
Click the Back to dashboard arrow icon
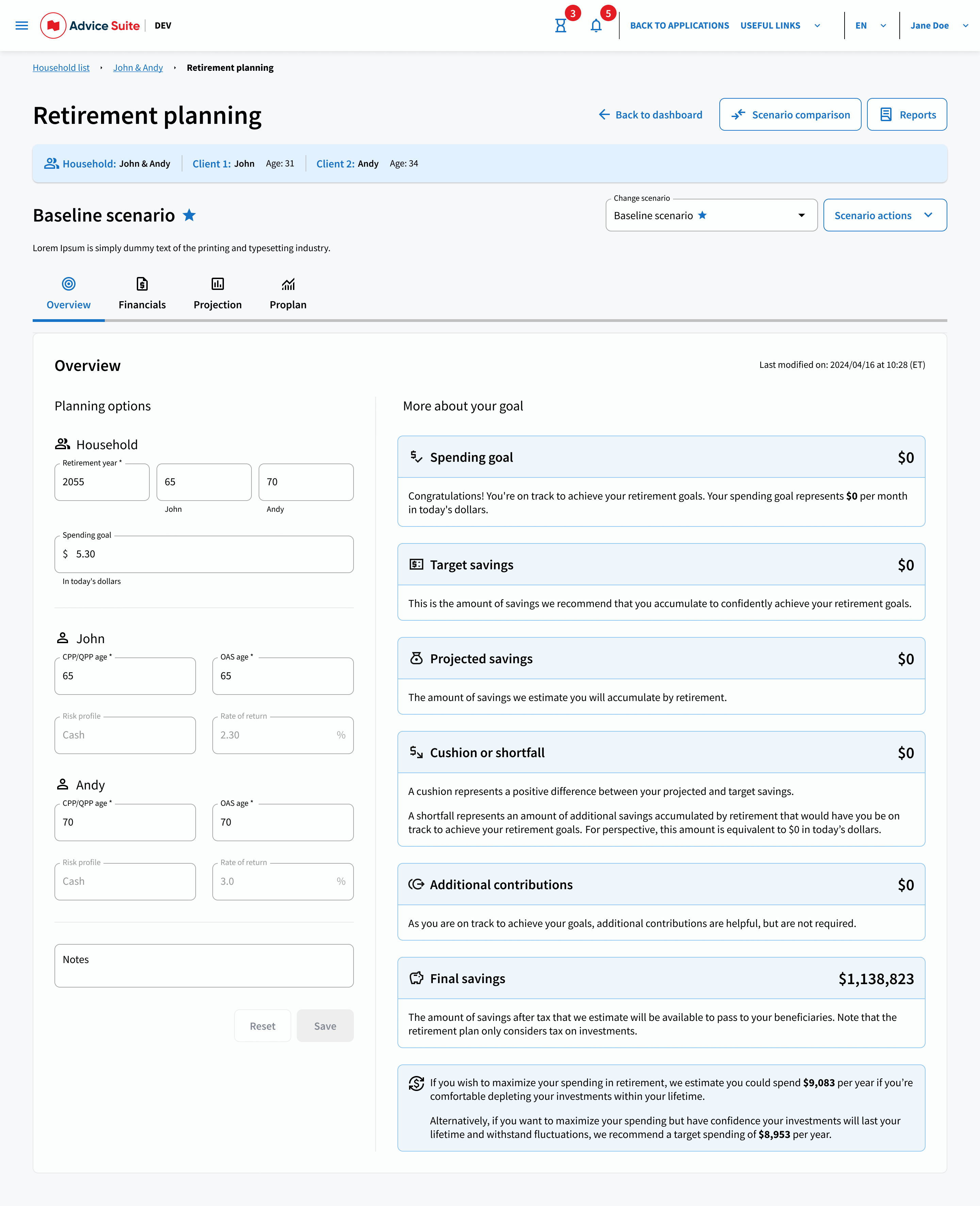point(604,115)
